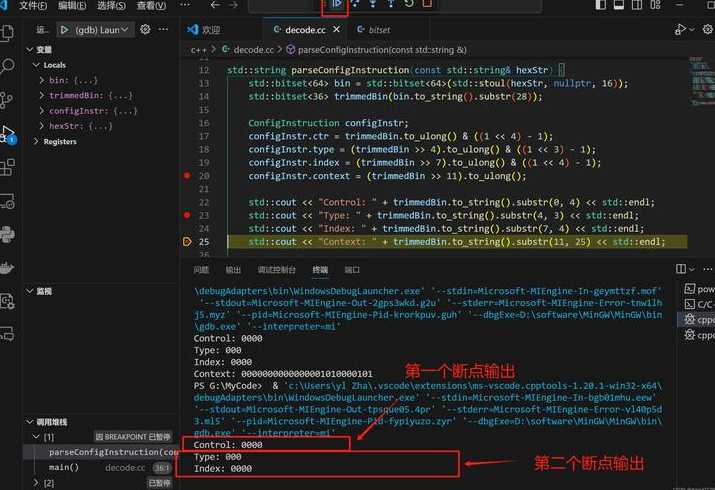Collapse the 变量 section
The width and height of the screenshot is (715, 490).
pyautogui.click(x=30, y=49)
